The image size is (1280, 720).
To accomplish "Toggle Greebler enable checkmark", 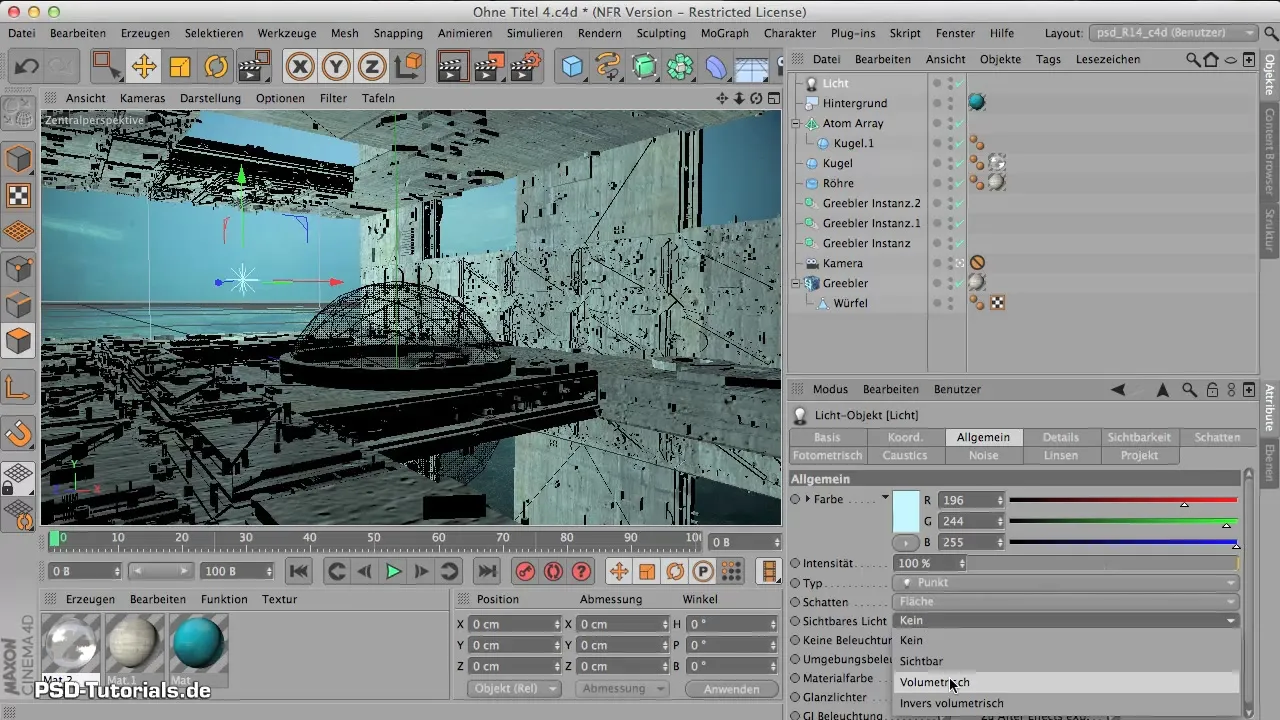I will click(x=958, y=283).
